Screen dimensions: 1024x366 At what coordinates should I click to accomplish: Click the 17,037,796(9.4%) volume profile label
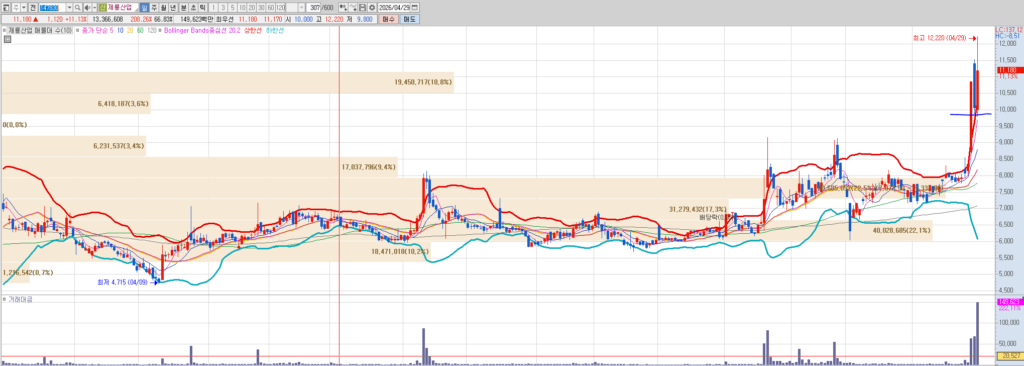click(x=369, y=167)
